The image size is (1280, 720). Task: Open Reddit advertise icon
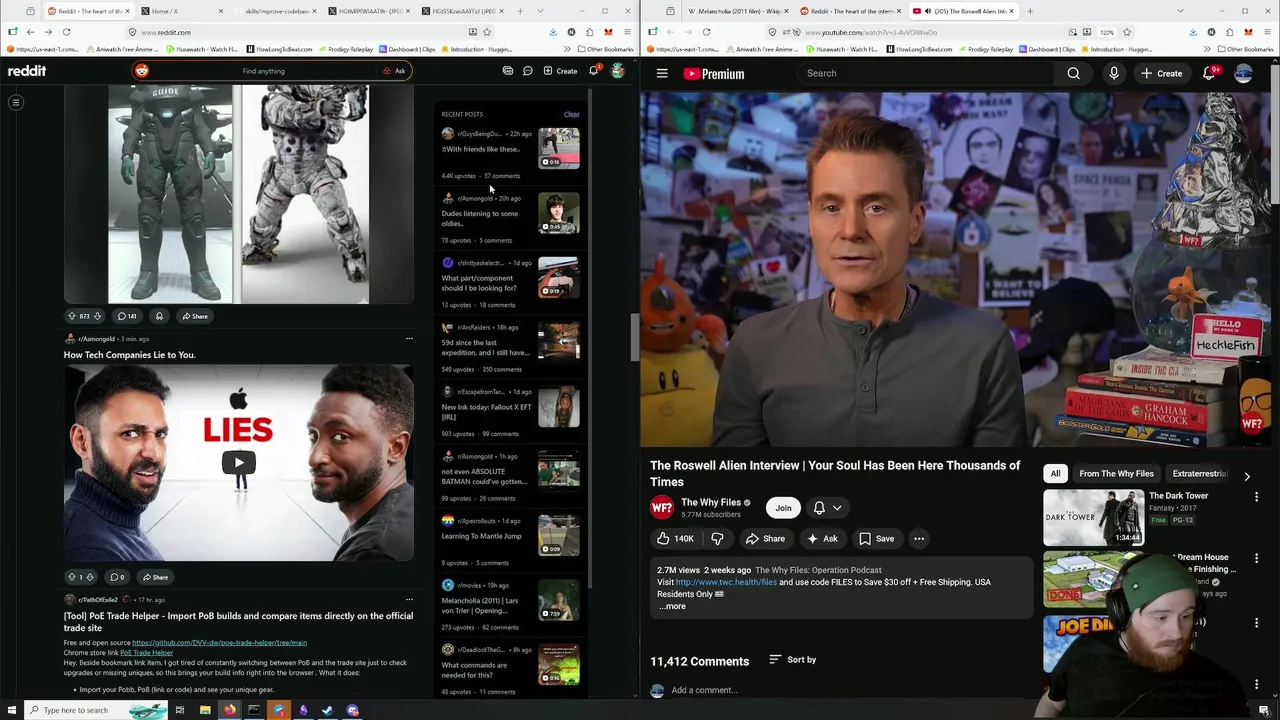coord(508,71)
